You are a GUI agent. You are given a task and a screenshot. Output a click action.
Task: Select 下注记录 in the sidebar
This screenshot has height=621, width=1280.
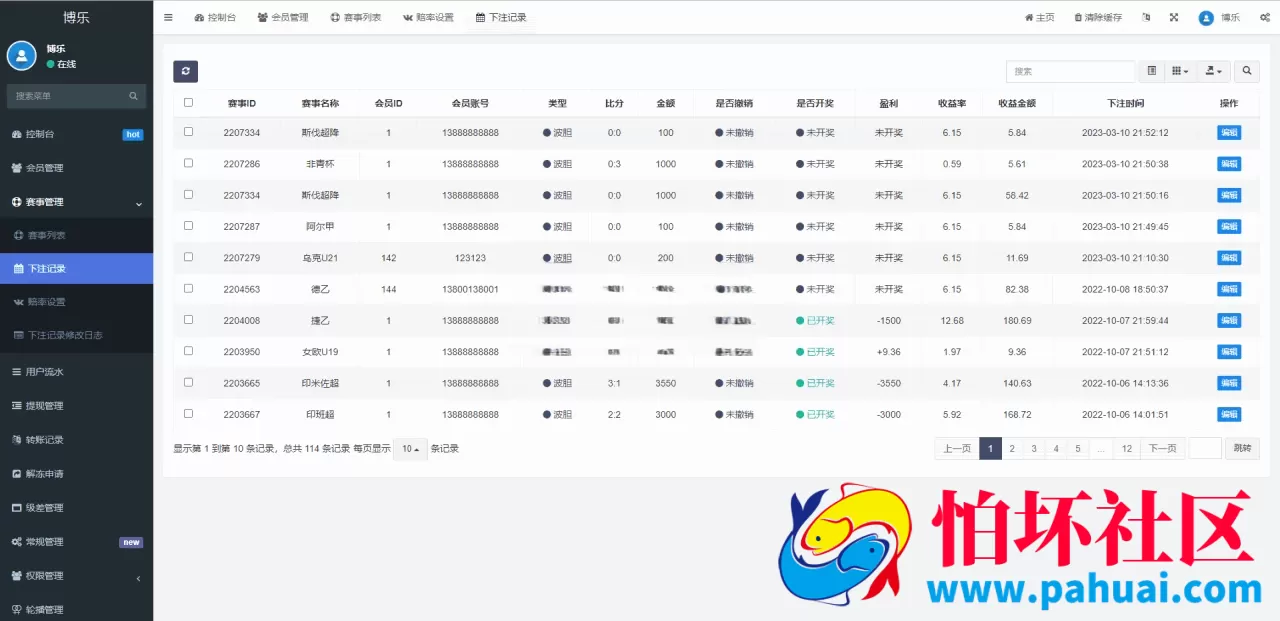coord(76,268)
